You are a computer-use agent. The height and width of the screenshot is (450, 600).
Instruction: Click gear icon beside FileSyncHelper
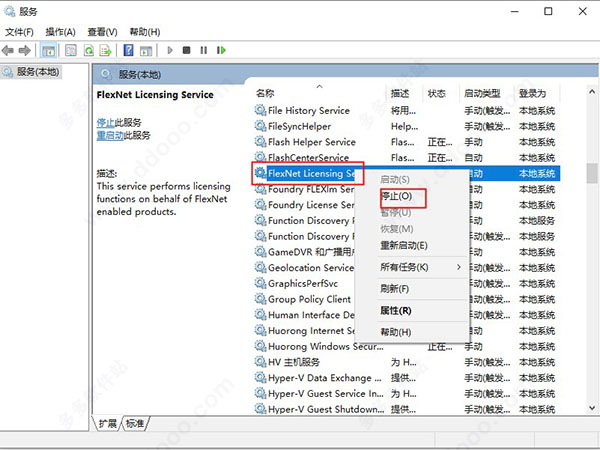[260, 126]
